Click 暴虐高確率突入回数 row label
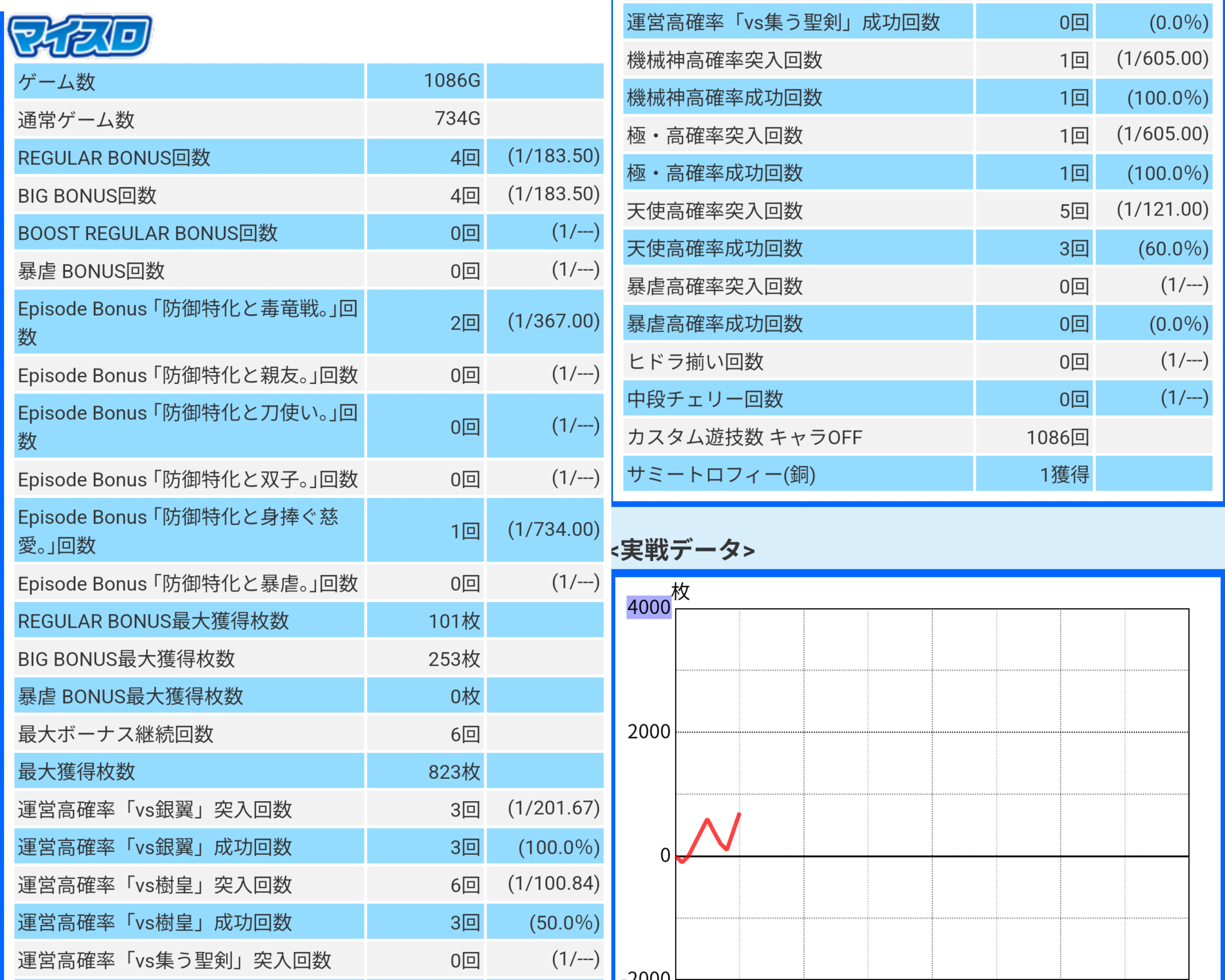 (715, 287)
